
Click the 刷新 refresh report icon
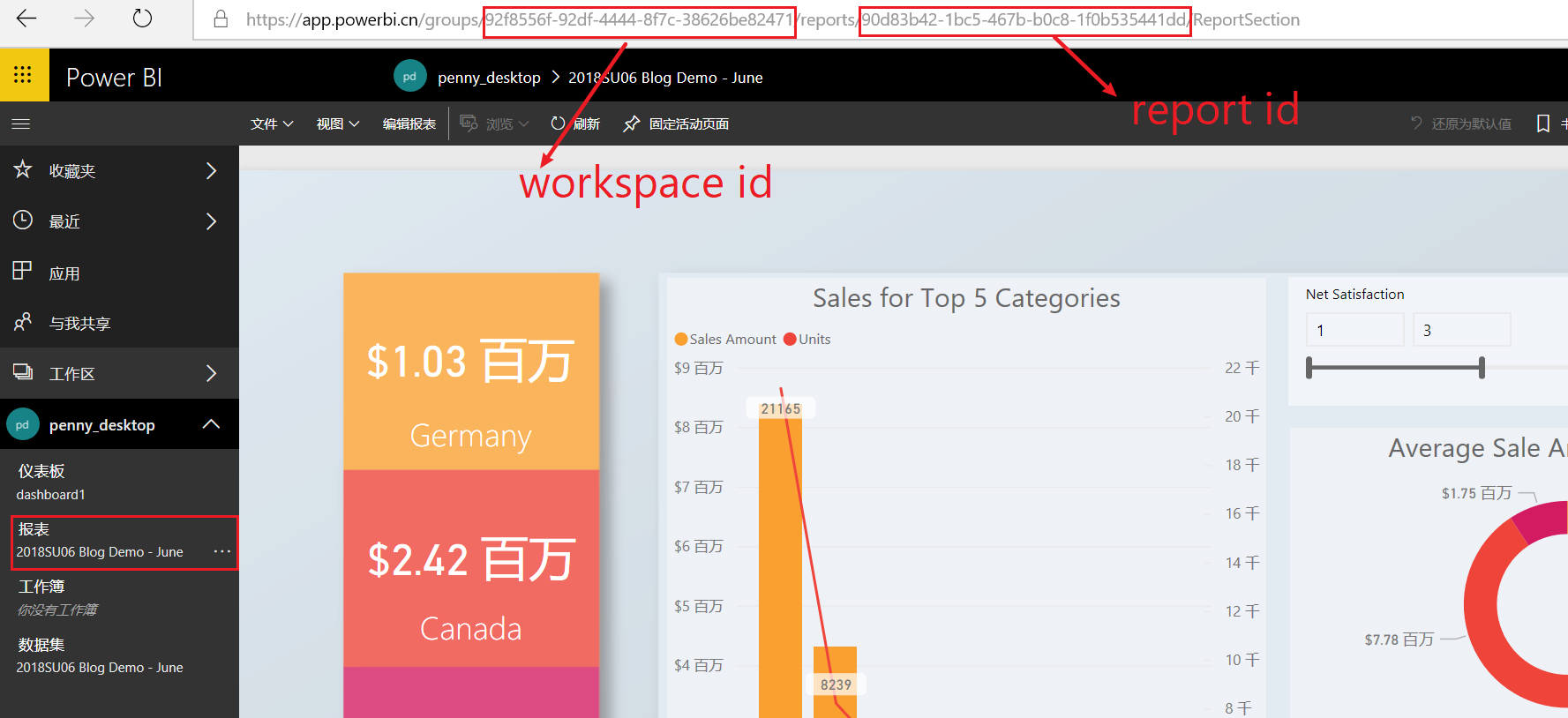(x=558, y=123)
